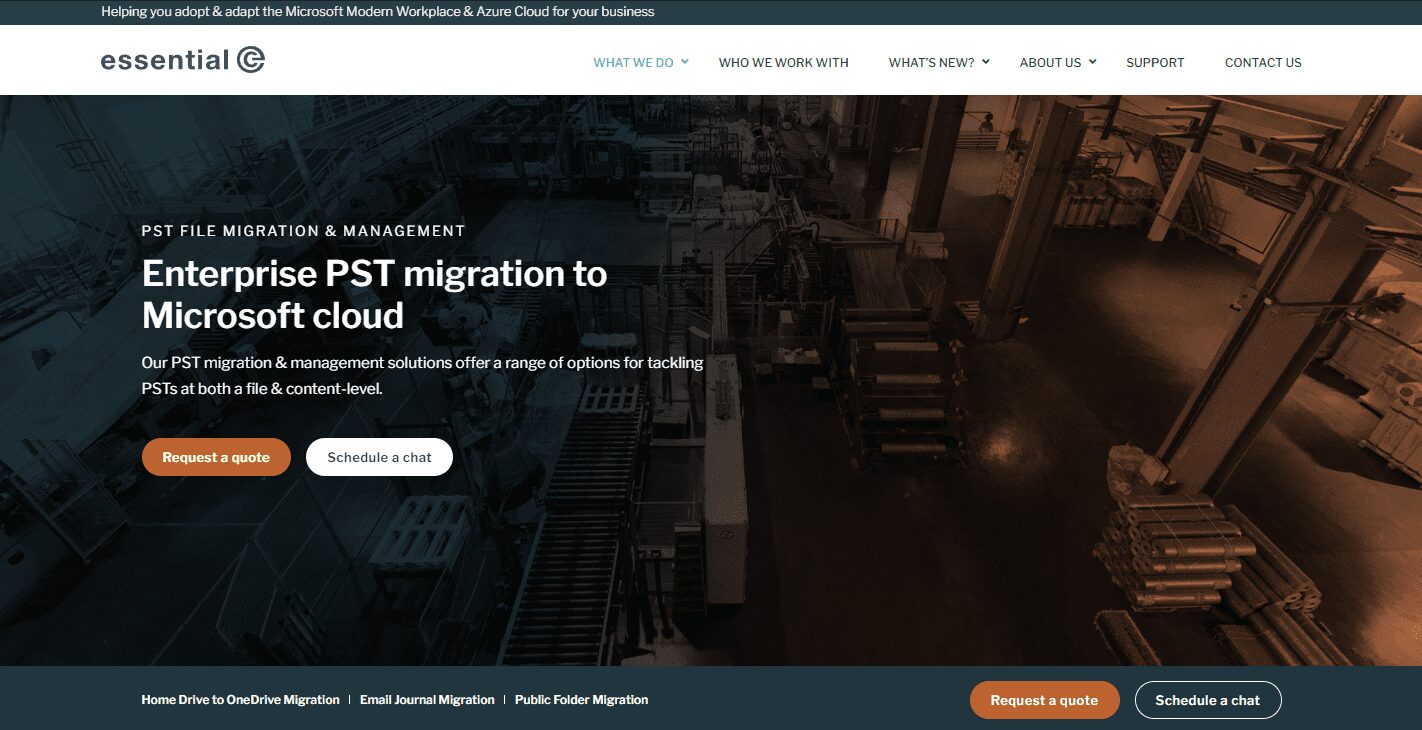
Task: Click the PST FILE MIGRATION & MANAGEMENT label
Action: 303,230
